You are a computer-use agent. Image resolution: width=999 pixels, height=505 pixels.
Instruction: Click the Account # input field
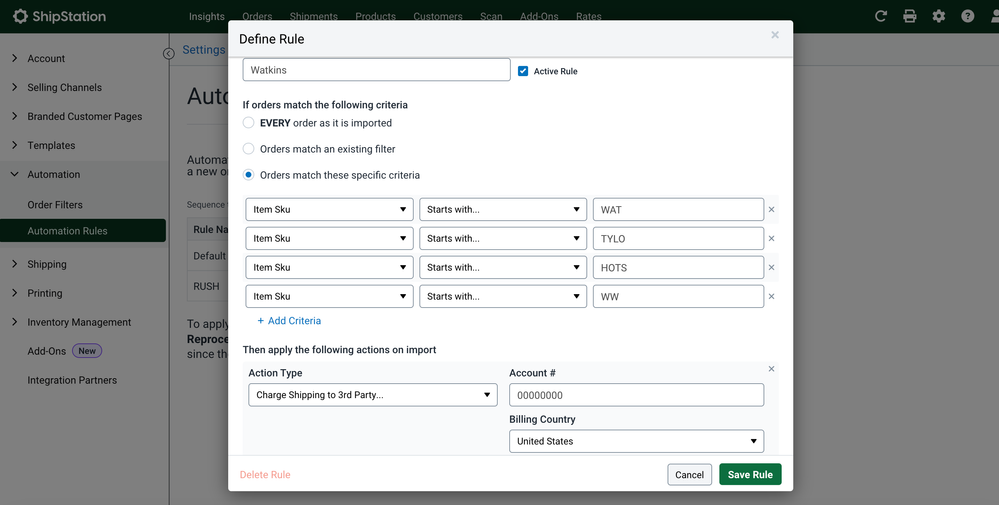pyautogui.click(x=636, y=395)
